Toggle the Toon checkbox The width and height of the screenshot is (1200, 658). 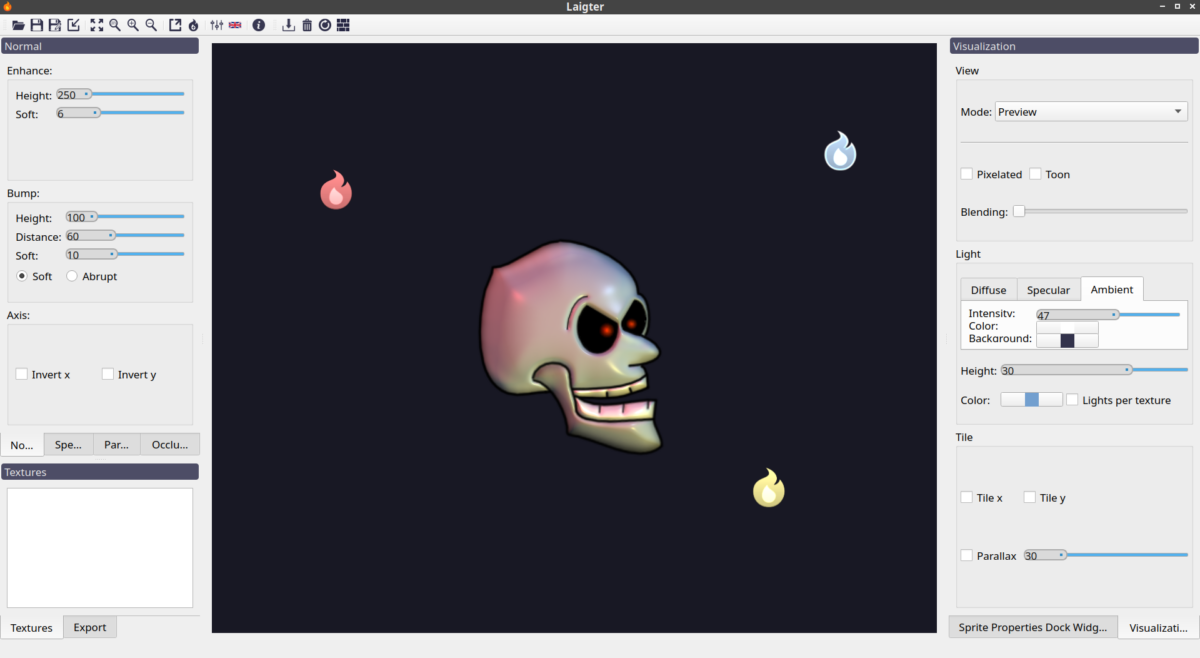tap(1036, 174)
